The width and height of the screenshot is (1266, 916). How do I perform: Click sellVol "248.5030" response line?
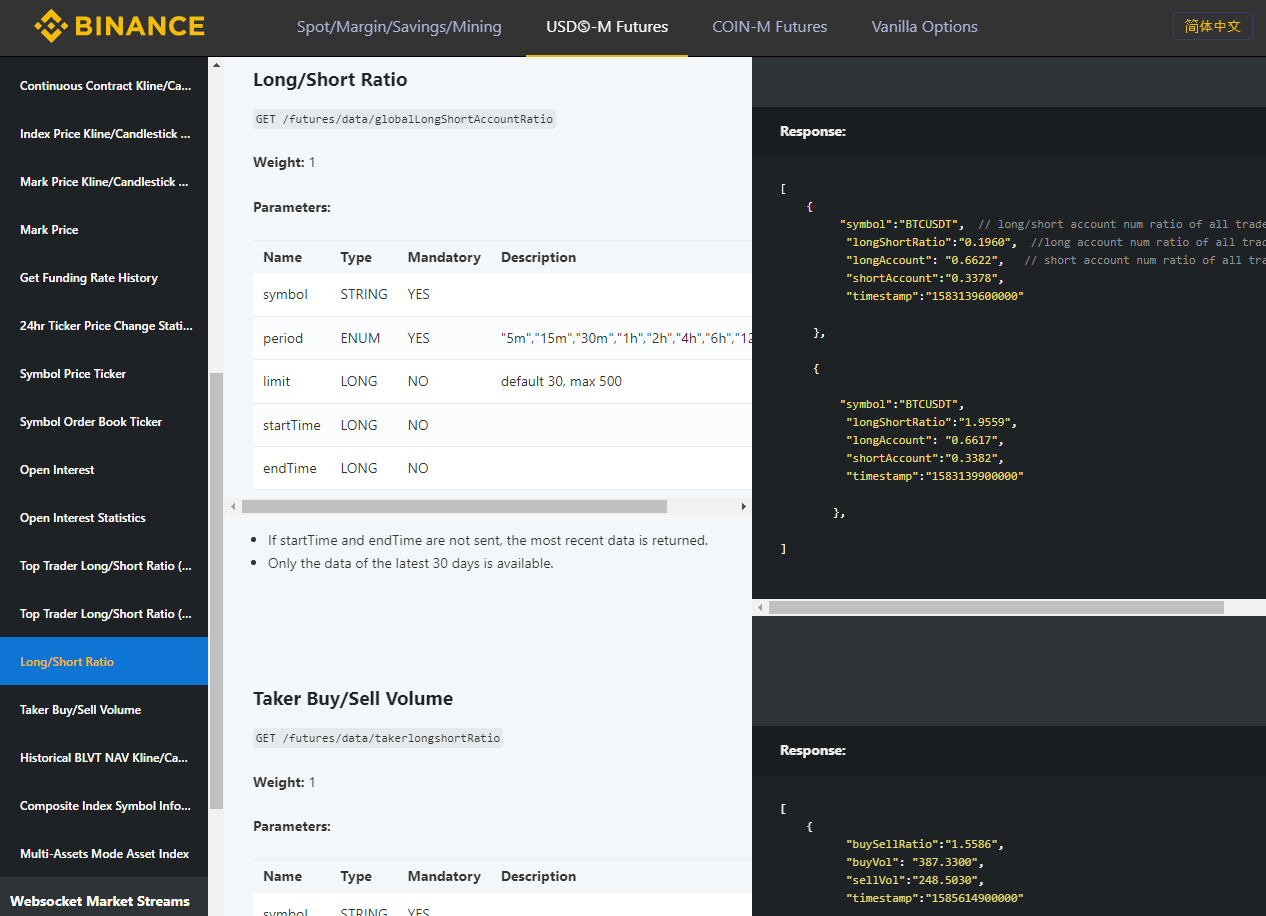click(x=914, y=880)
